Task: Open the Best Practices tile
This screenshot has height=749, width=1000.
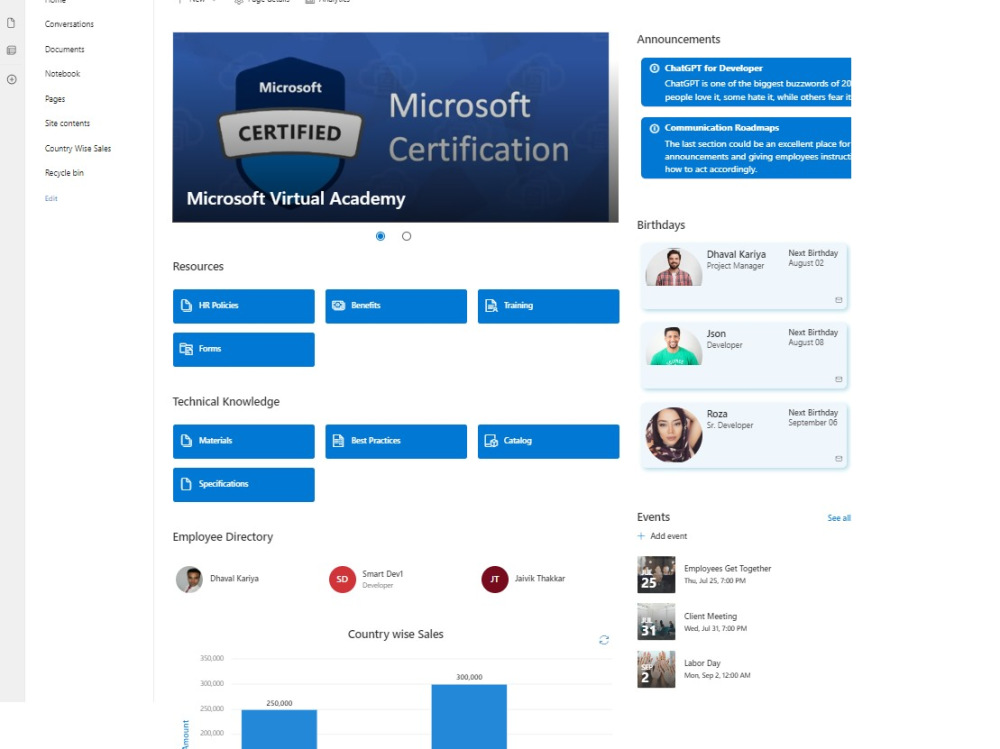Action: 396,441
